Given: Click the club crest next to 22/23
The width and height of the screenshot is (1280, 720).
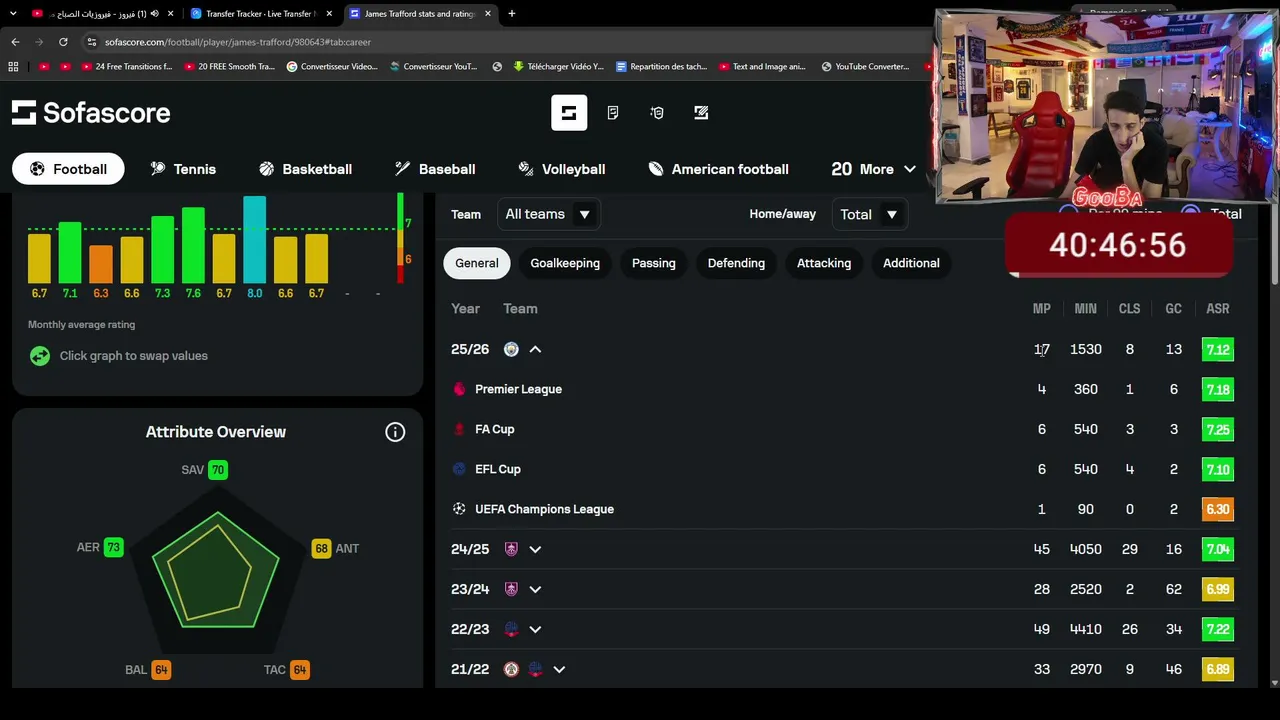Looking at the screenshot, I should coord(511,629).
